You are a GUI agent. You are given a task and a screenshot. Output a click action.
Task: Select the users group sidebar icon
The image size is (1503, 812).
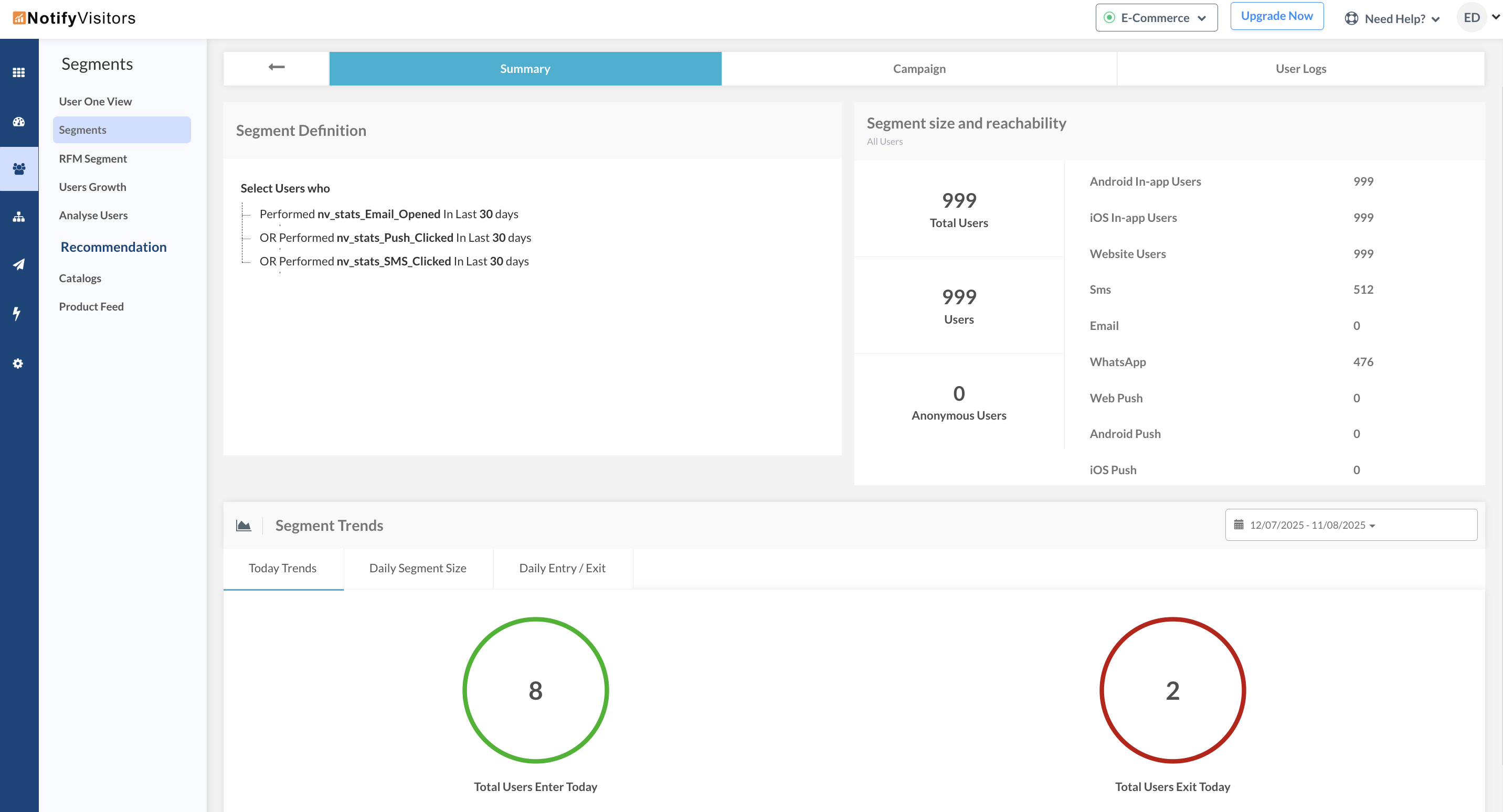point(19,168)
